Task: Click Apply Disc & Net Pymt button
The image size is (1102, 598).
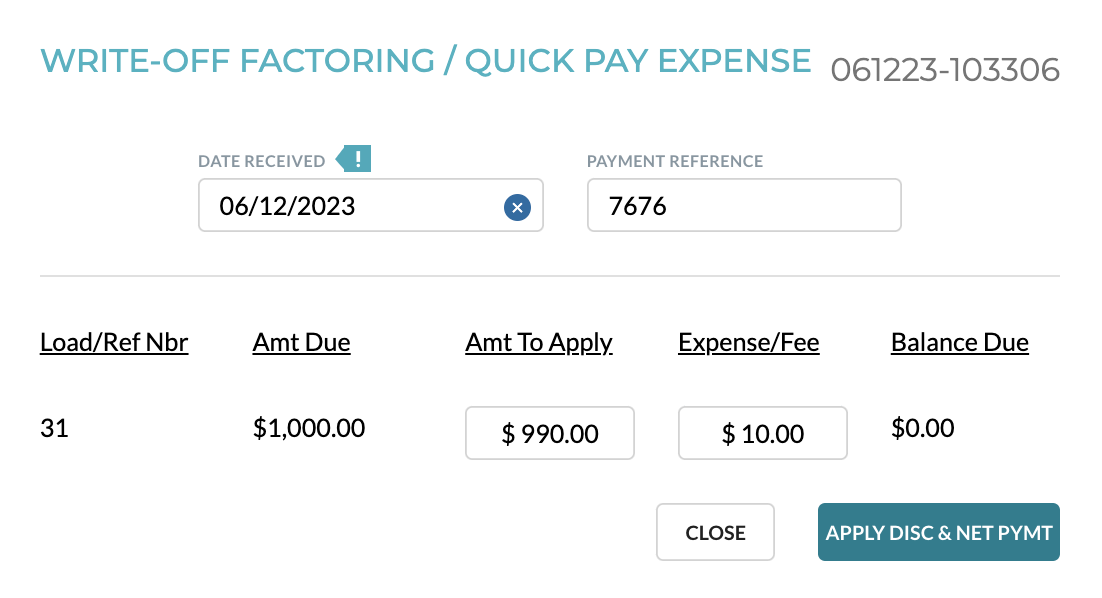Action: tap(938, 532)
